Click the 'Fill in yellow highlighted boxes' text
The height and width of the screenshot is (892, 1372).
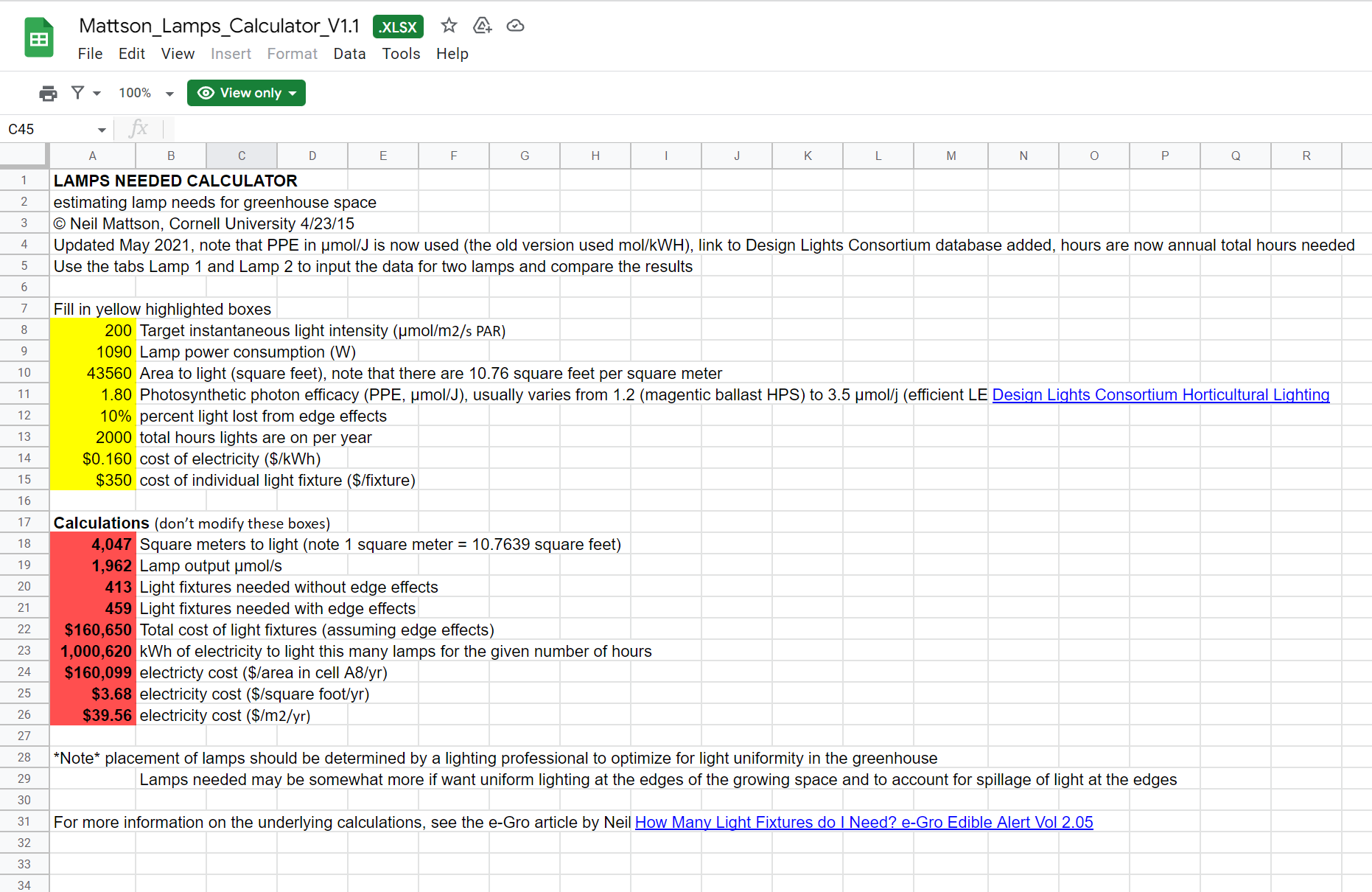tap(162, 309)
